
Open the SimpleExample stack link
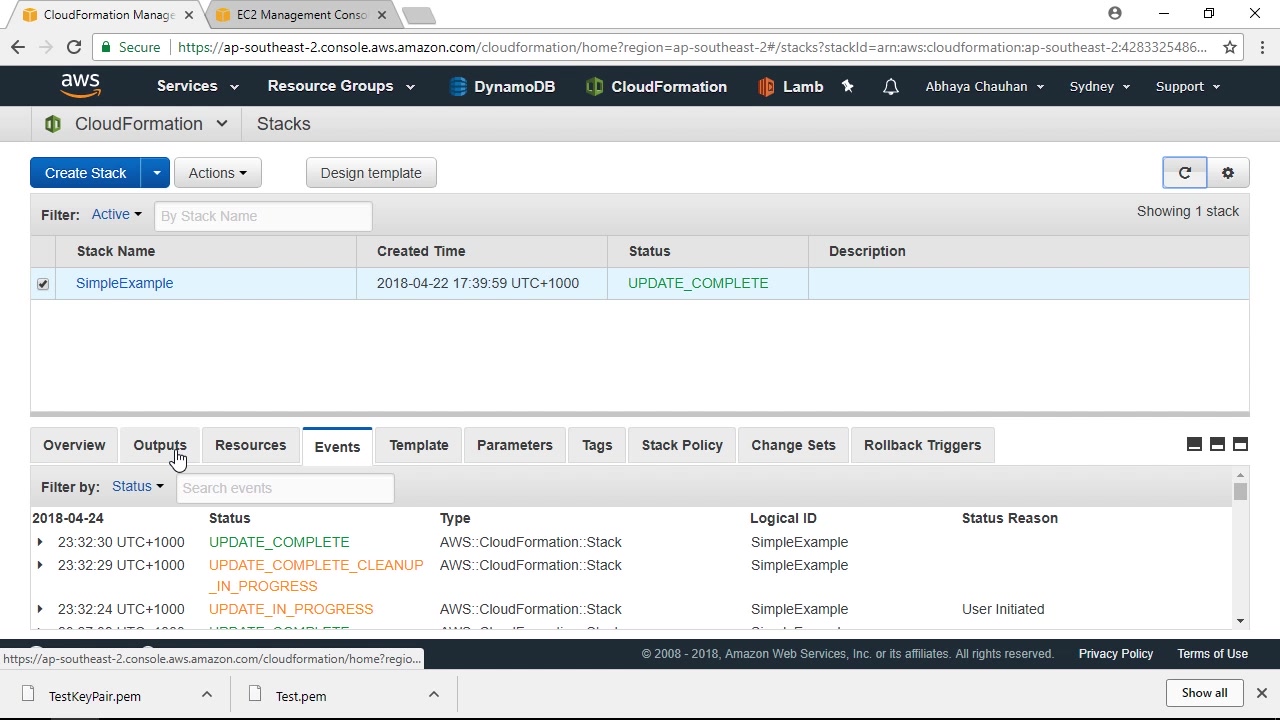[125, 283]
